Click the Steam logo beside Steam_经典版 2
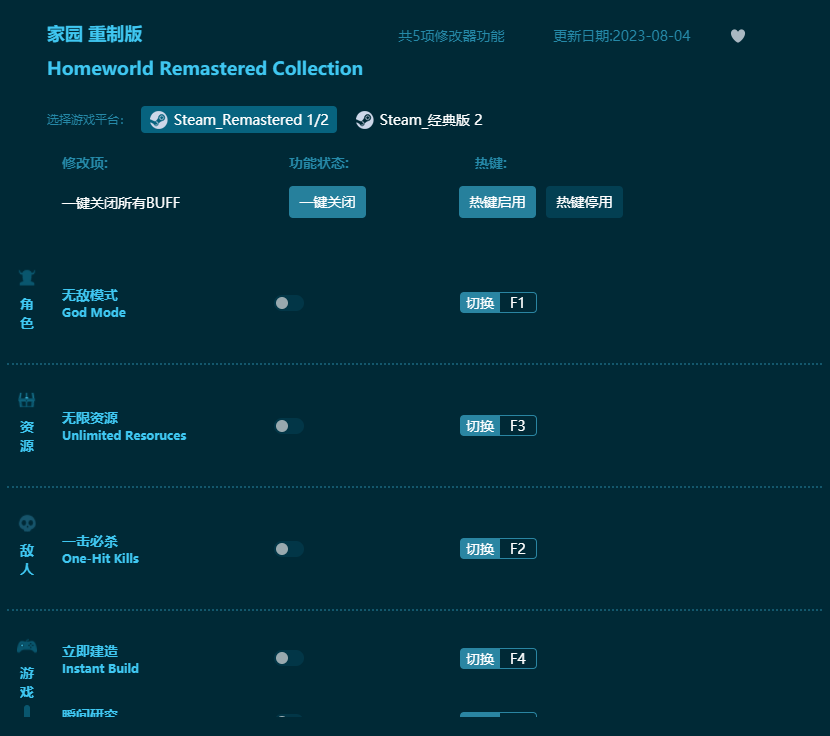Screen dimensions: 830x736 [365, 120]
